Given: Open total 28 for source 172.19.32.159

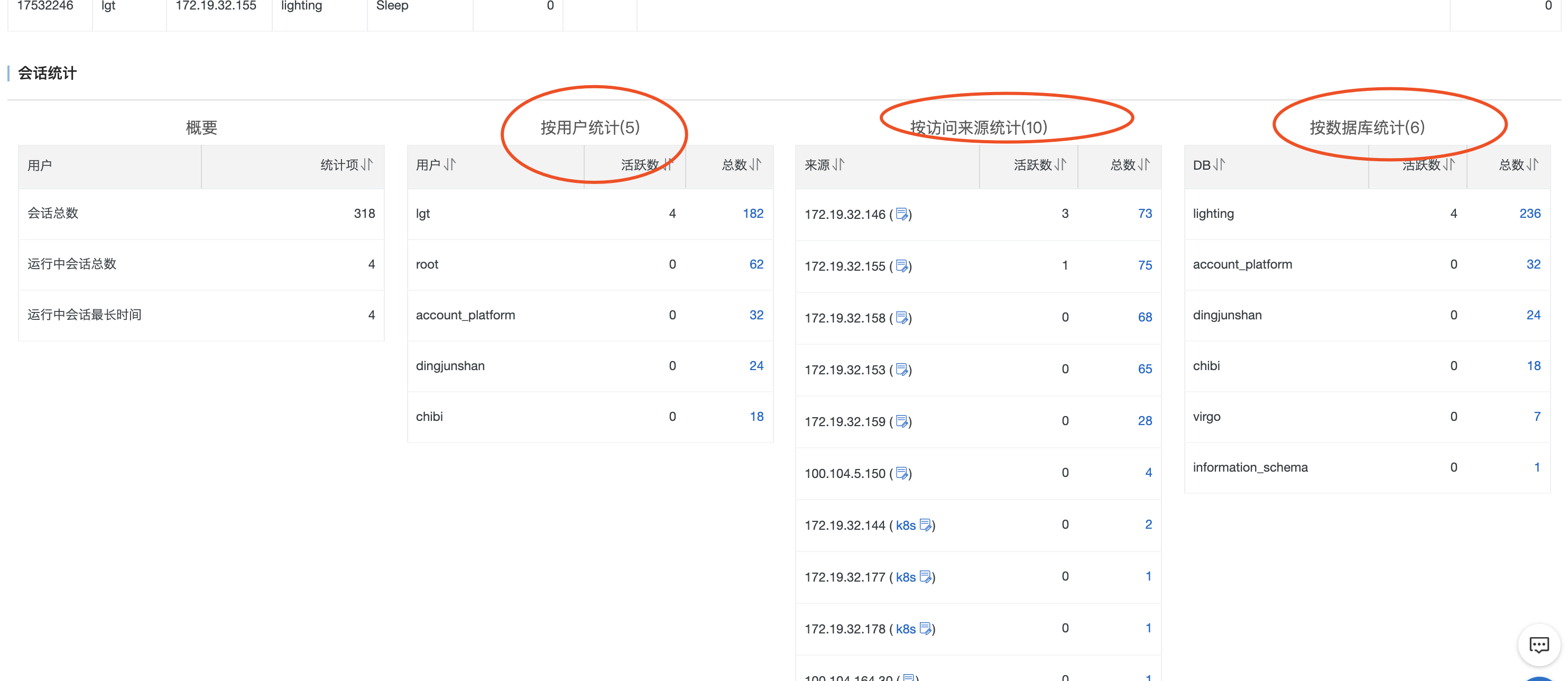Looking at the screenshot, I should click(x=1145, y=420).
